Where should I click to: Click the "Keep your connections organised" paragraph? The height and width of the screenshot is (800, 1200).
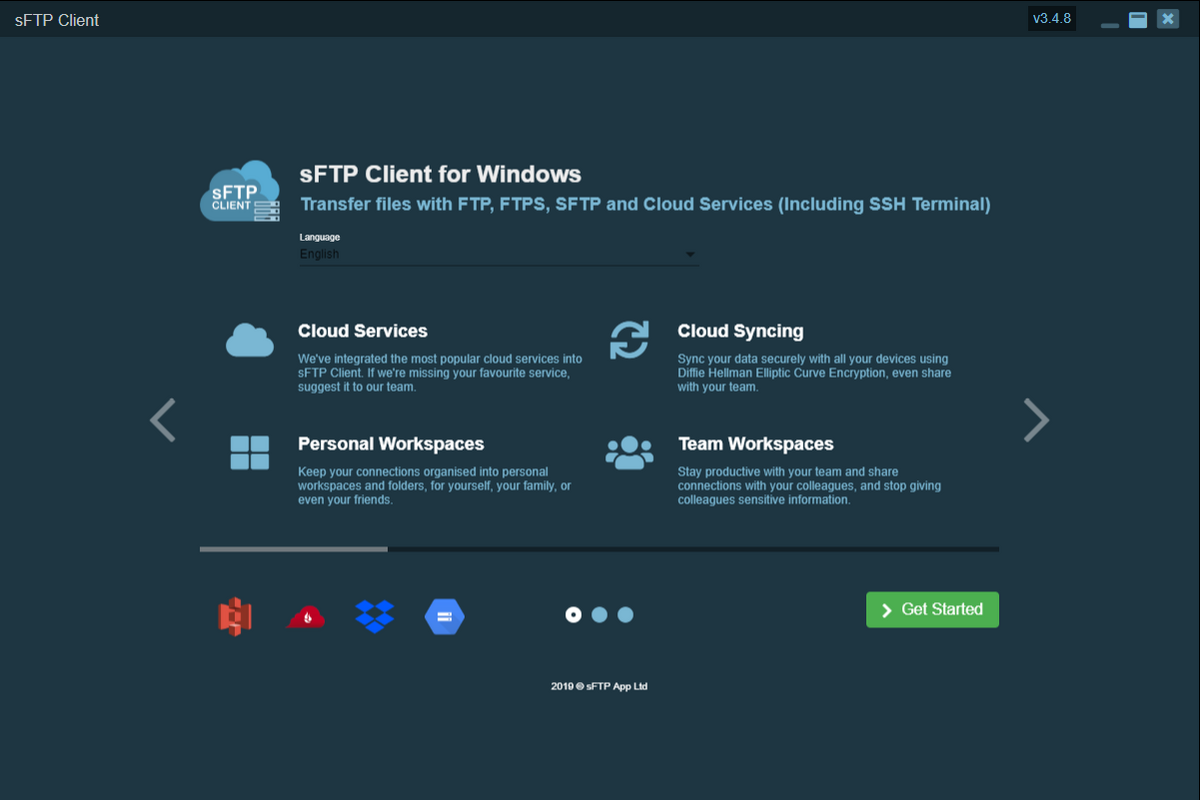coord(435,486)
